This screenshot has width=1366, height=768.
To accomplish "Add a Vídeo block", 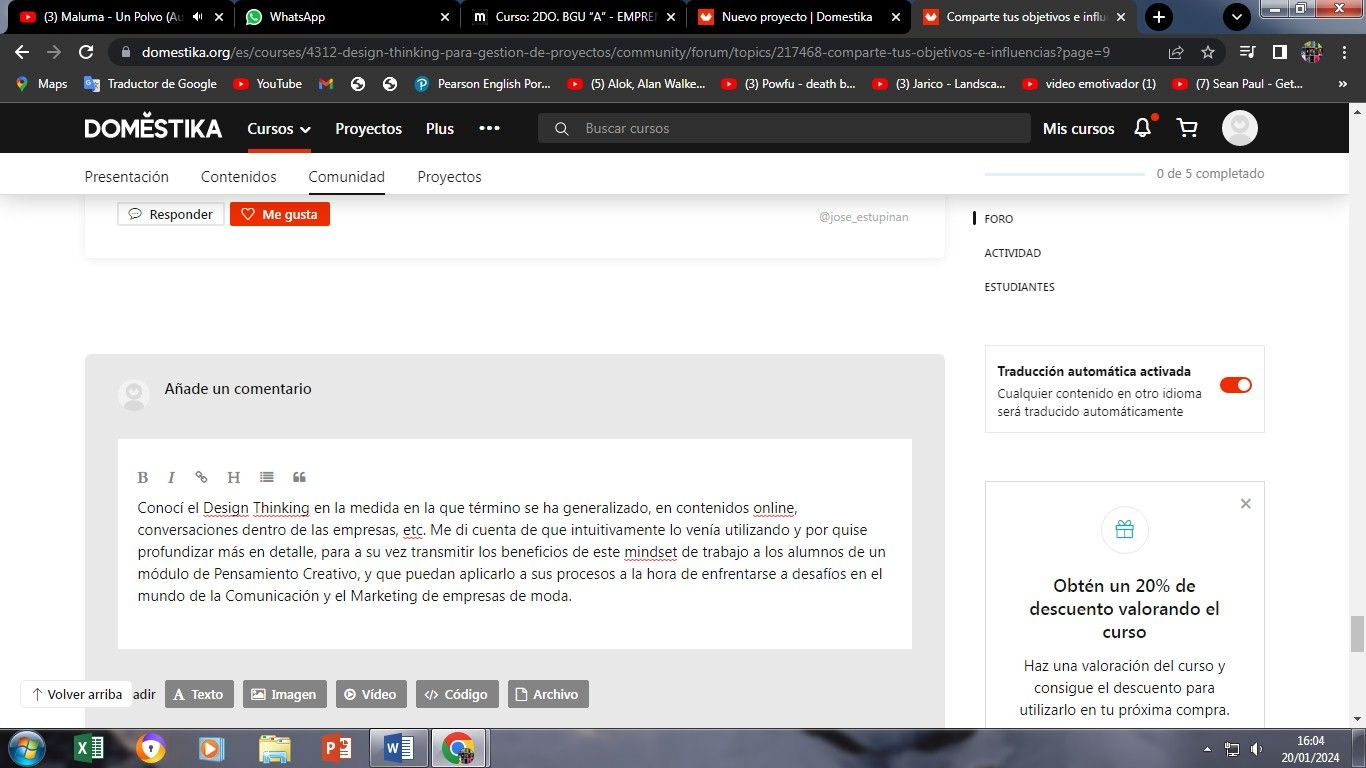I will click(371, 694).
